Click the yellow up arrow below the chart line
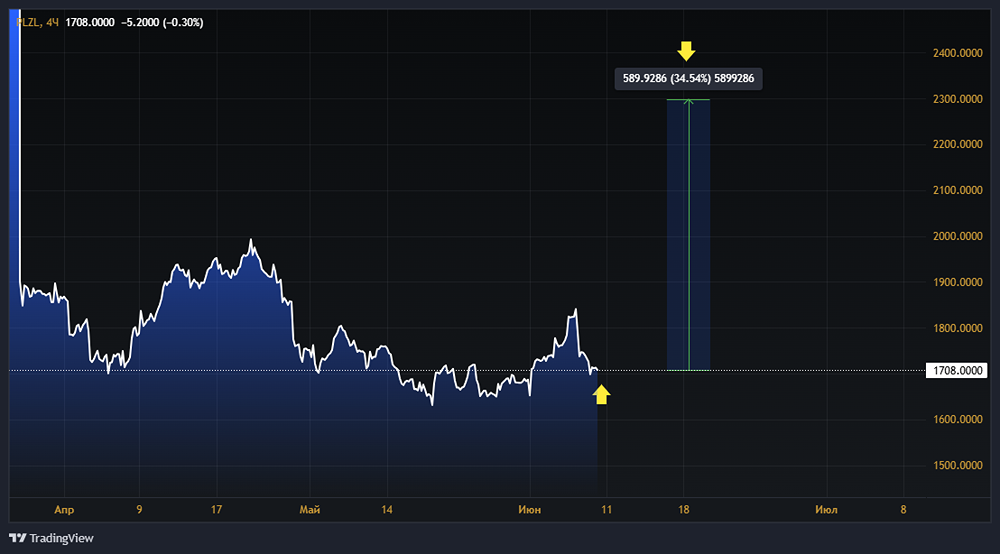Image resolution: width=1000 pixels, height=554 pixels. point(601,395)
